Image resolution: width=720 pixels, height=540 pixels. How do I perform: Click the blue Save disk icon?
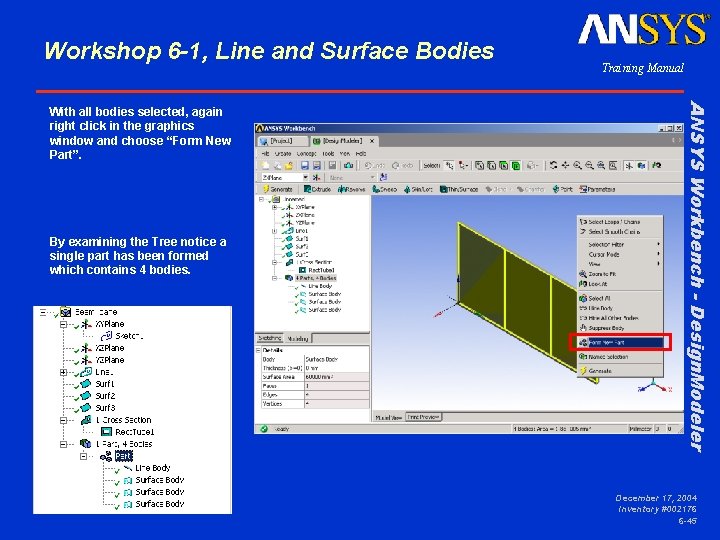click(304, 166)
